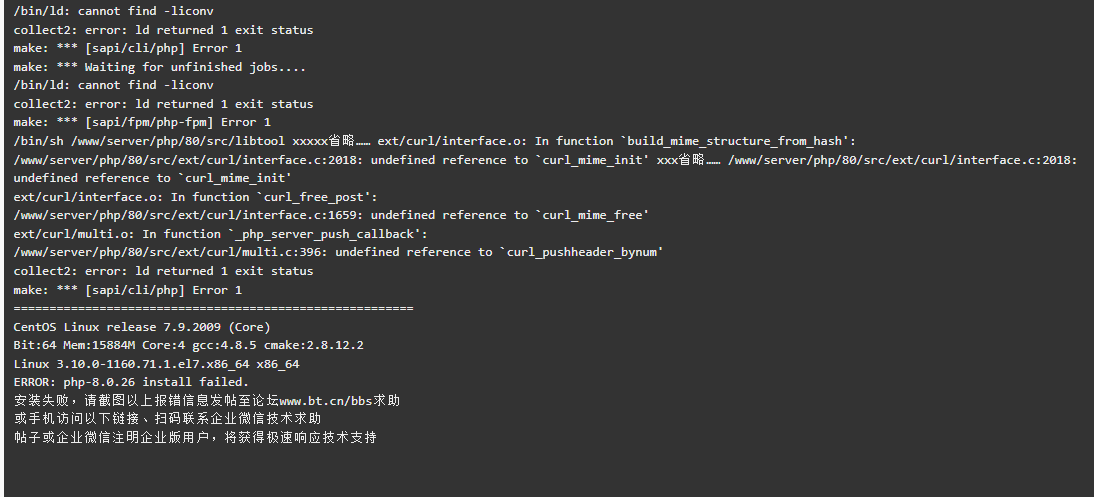
Task: Click the last 'make: *** [sapi/cli/php] Error 1' line
Action: 128,290
